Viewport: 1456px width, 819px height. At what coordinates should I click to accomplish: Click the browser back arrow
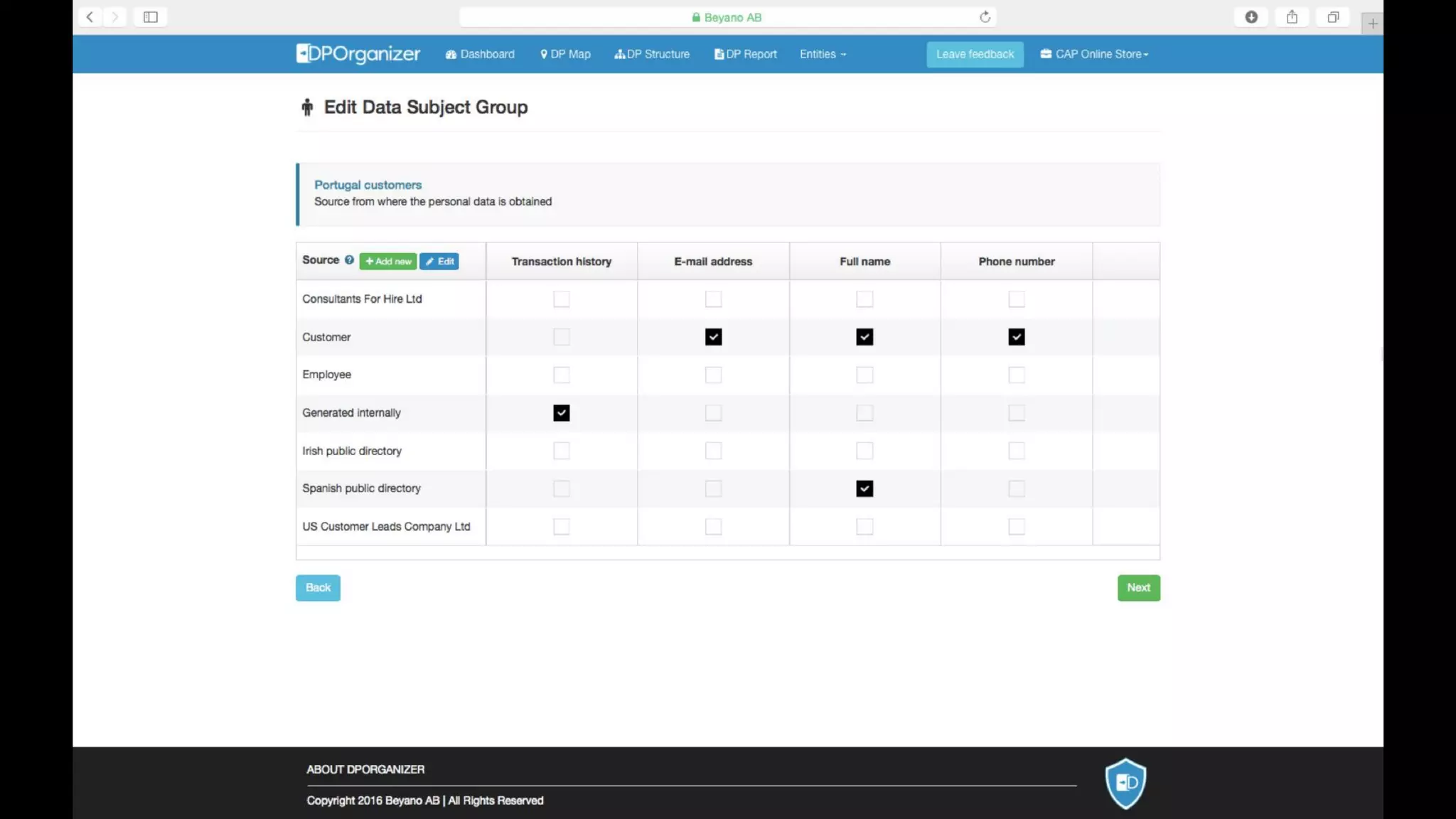coord(90,17)
